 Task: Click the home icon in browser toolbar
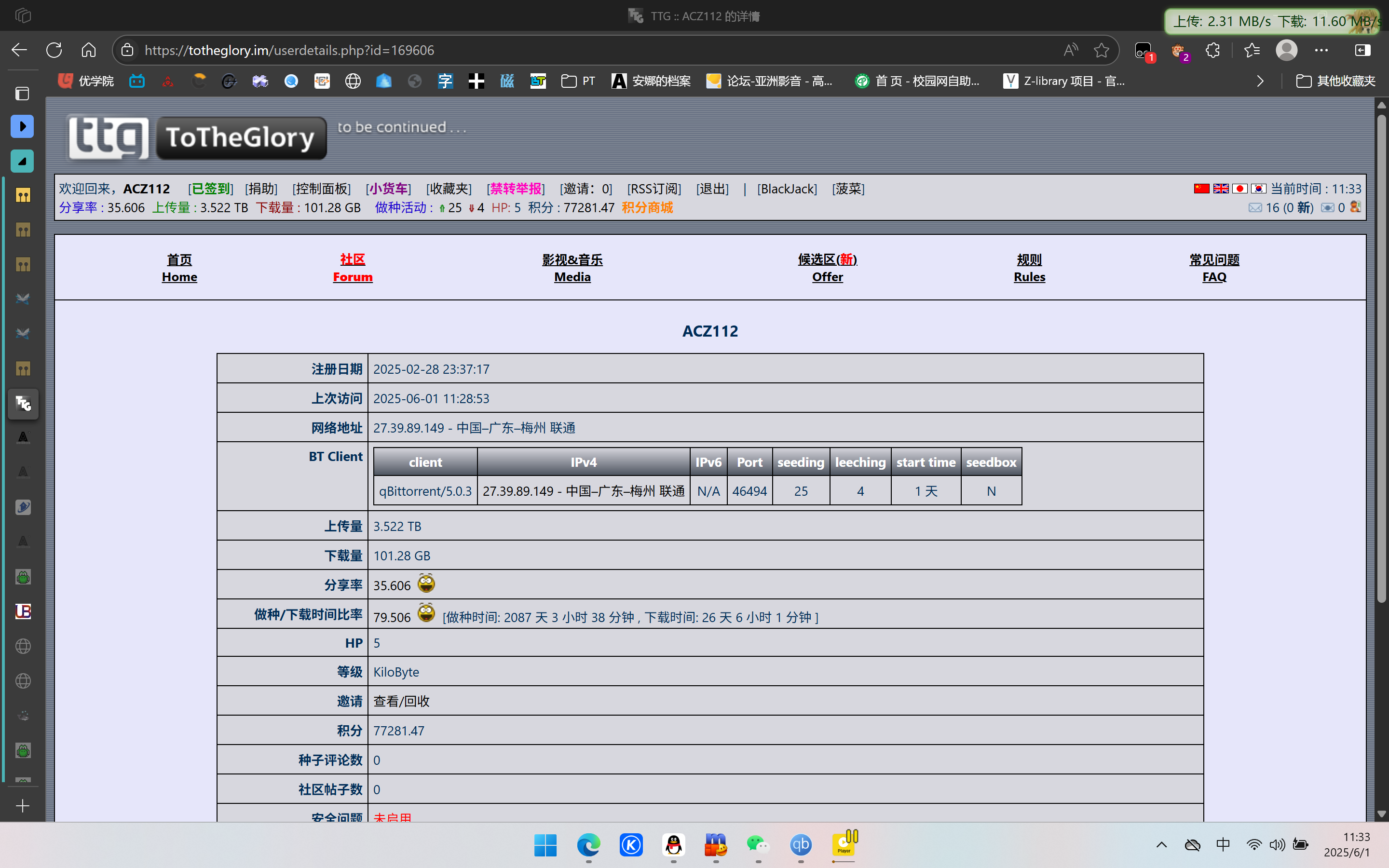tap(88, 50)
